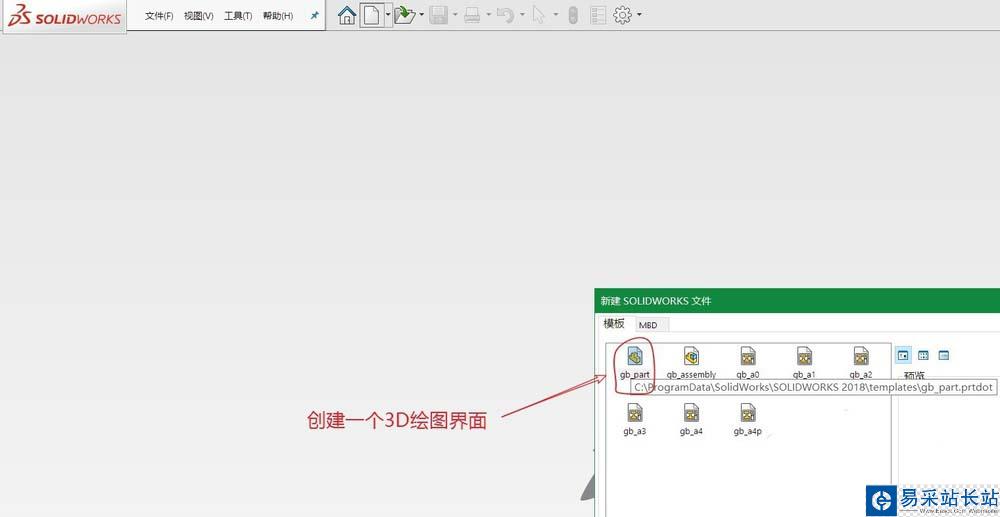
Task: Click the SOLIDWORKS logo
Action: tap(64, 16)
